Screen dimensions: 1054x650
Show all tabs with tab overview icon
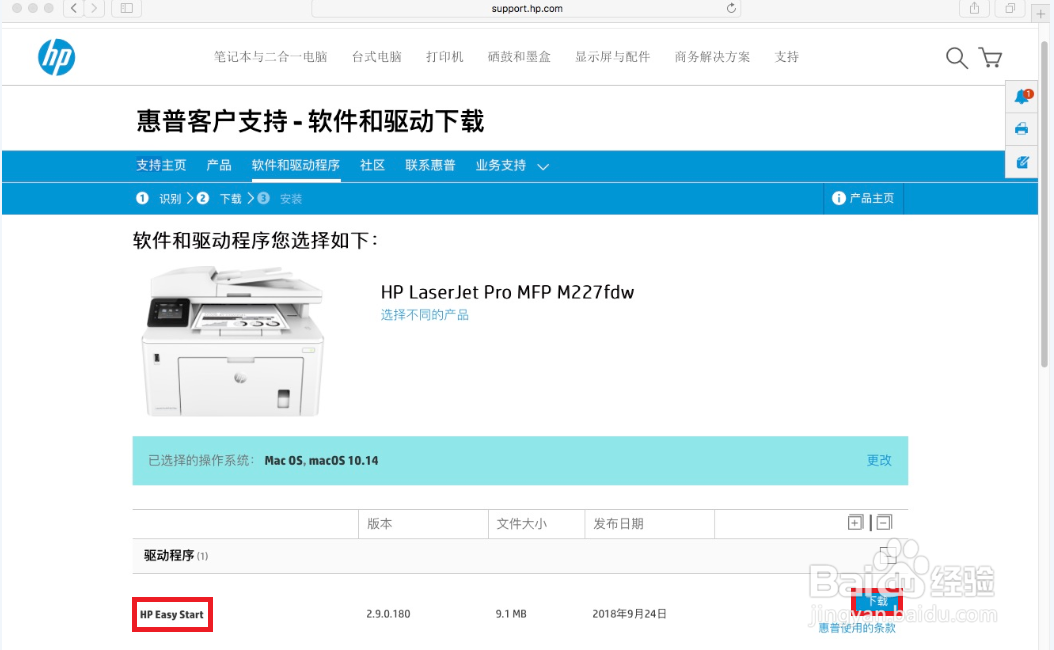click(1010, 8)
